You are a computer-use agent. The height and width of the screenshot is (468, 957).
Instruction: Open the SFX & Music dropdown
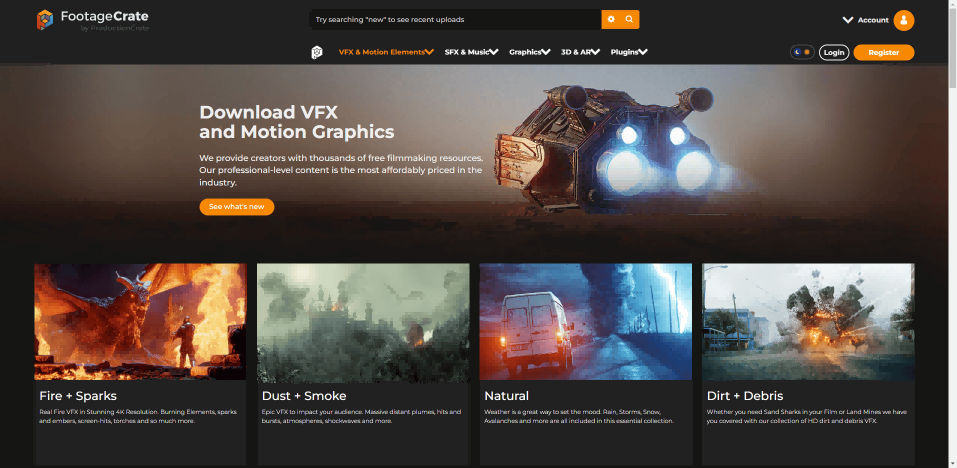[x=471, y=52]
